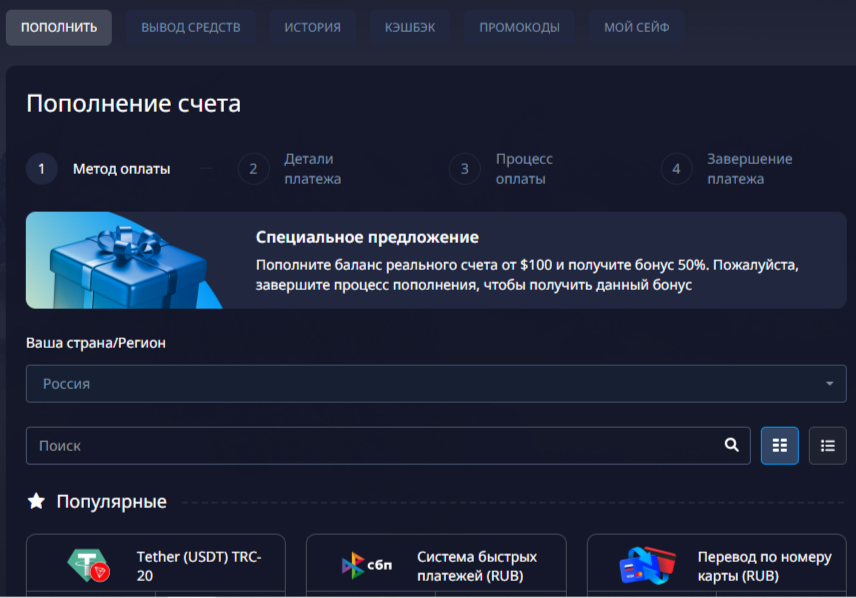Open the Мой сейф tab

pyautogui.click(x=636, y=27)
